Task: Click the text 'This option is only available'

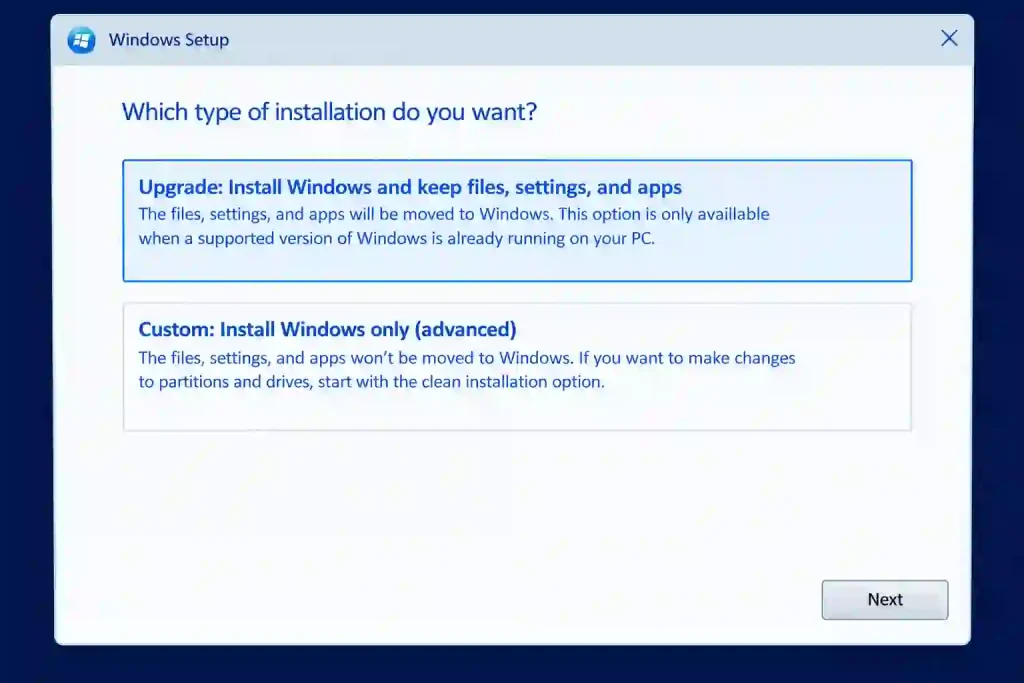Action: 664,214
